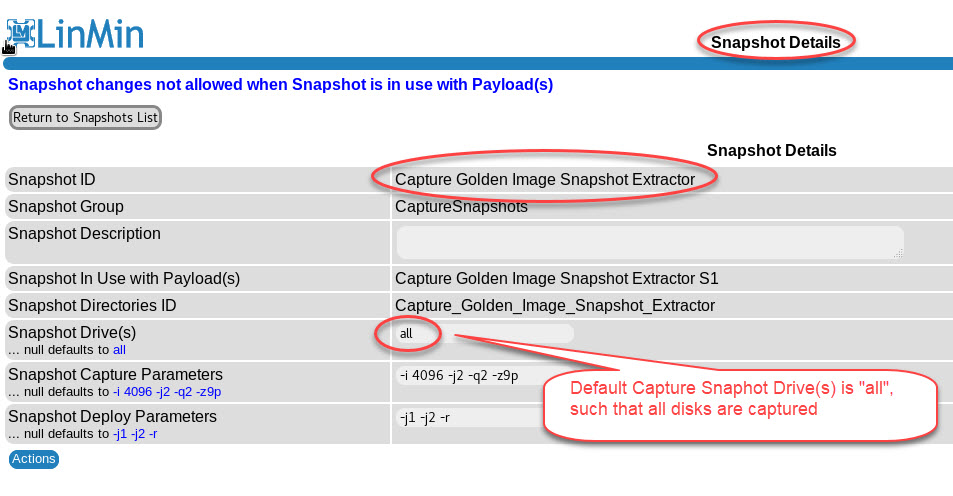Click the blue "-i 4096 -j2 -q2 -z9p" default text

click(x=167, y=391)
